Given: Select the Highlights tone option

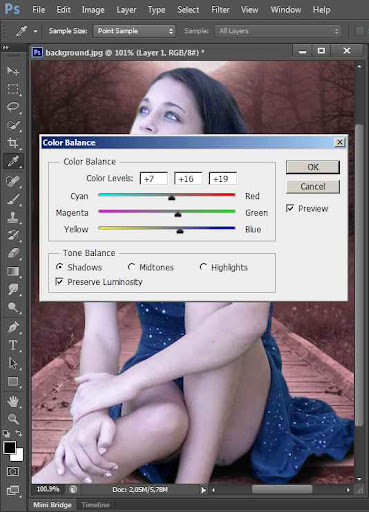Looking at the screenshot, I should click(203, 267).
